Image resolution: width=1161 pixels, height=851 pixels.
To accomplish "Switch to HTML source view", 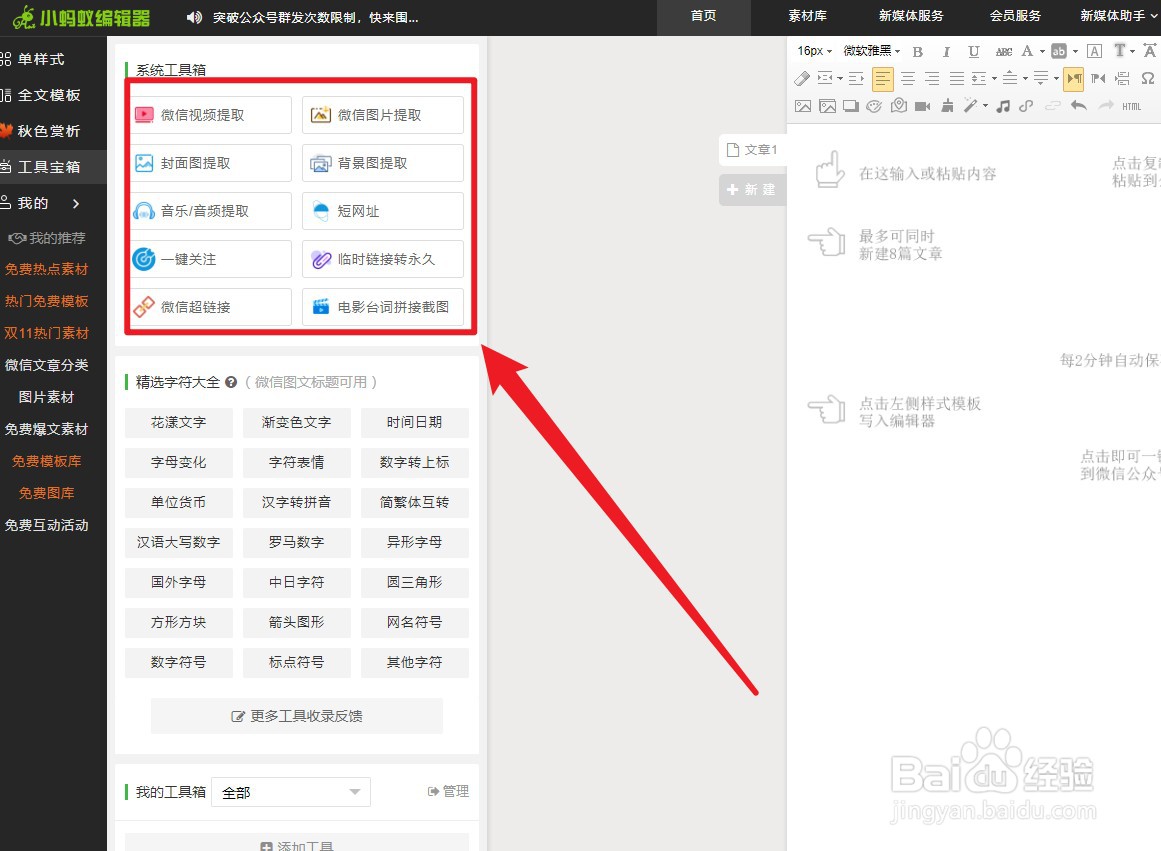I will (x=1131, y=107).
